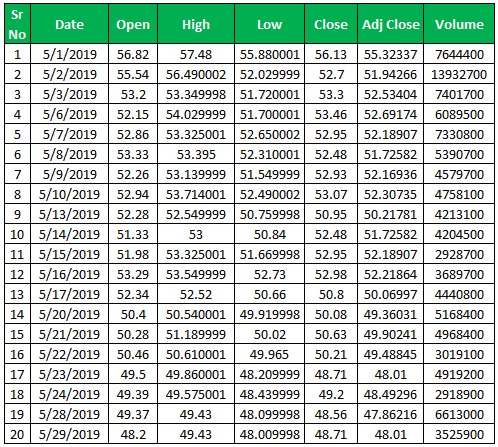The width and height of the screenshot is (498, 447).
Task: Click the Adj Close value 52.69174
Action: coord(390,114)
